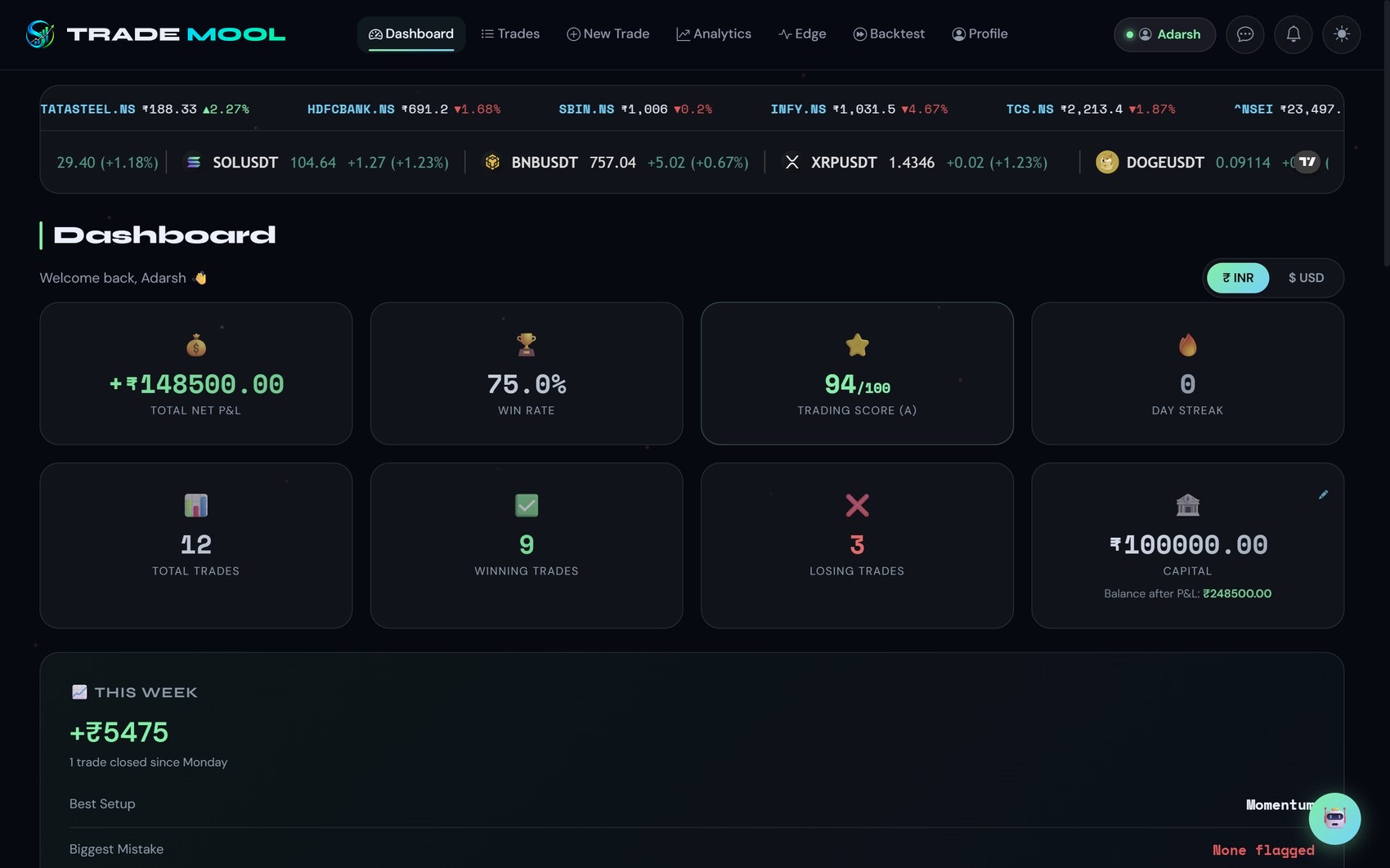Screen dimensions: 1390x868
Task: Click the None flagged mistake value
Action: [1263, 850]
